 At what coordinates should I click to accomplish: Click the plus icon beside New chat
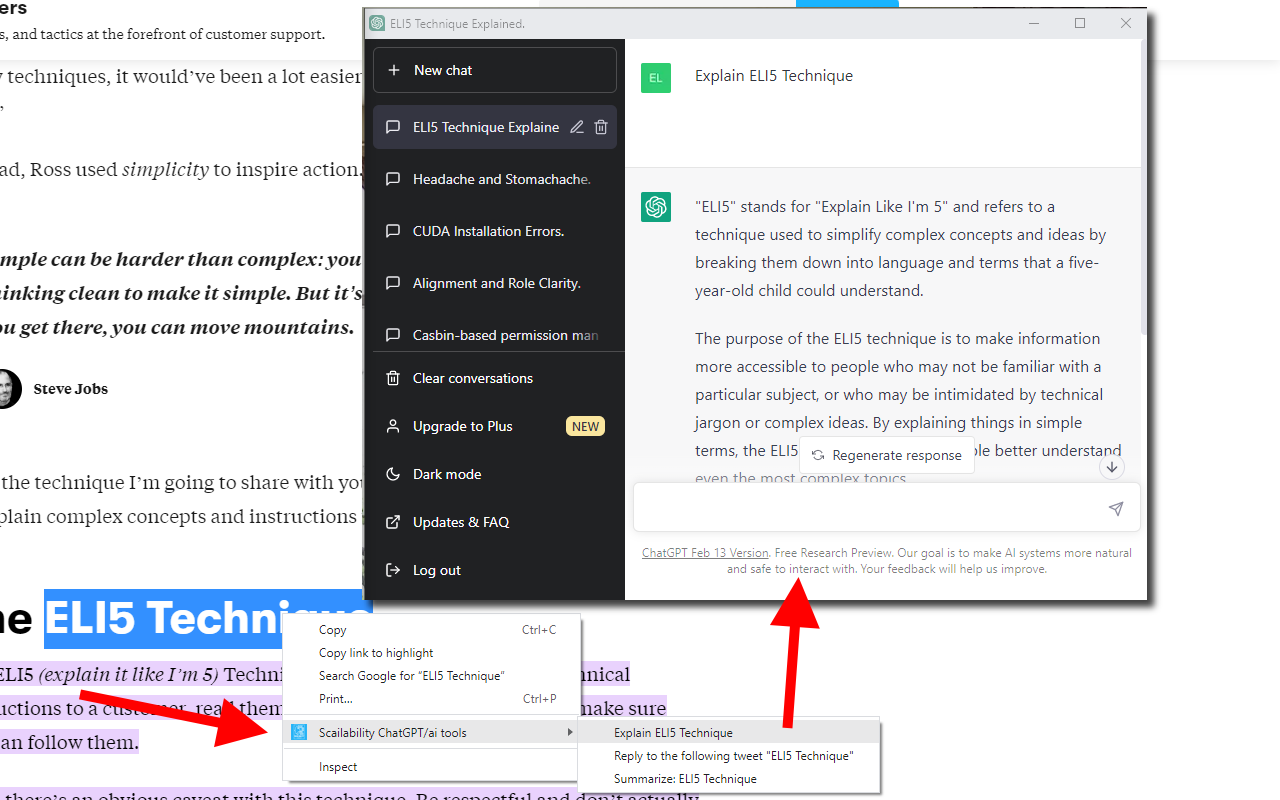tap(394, 70)
